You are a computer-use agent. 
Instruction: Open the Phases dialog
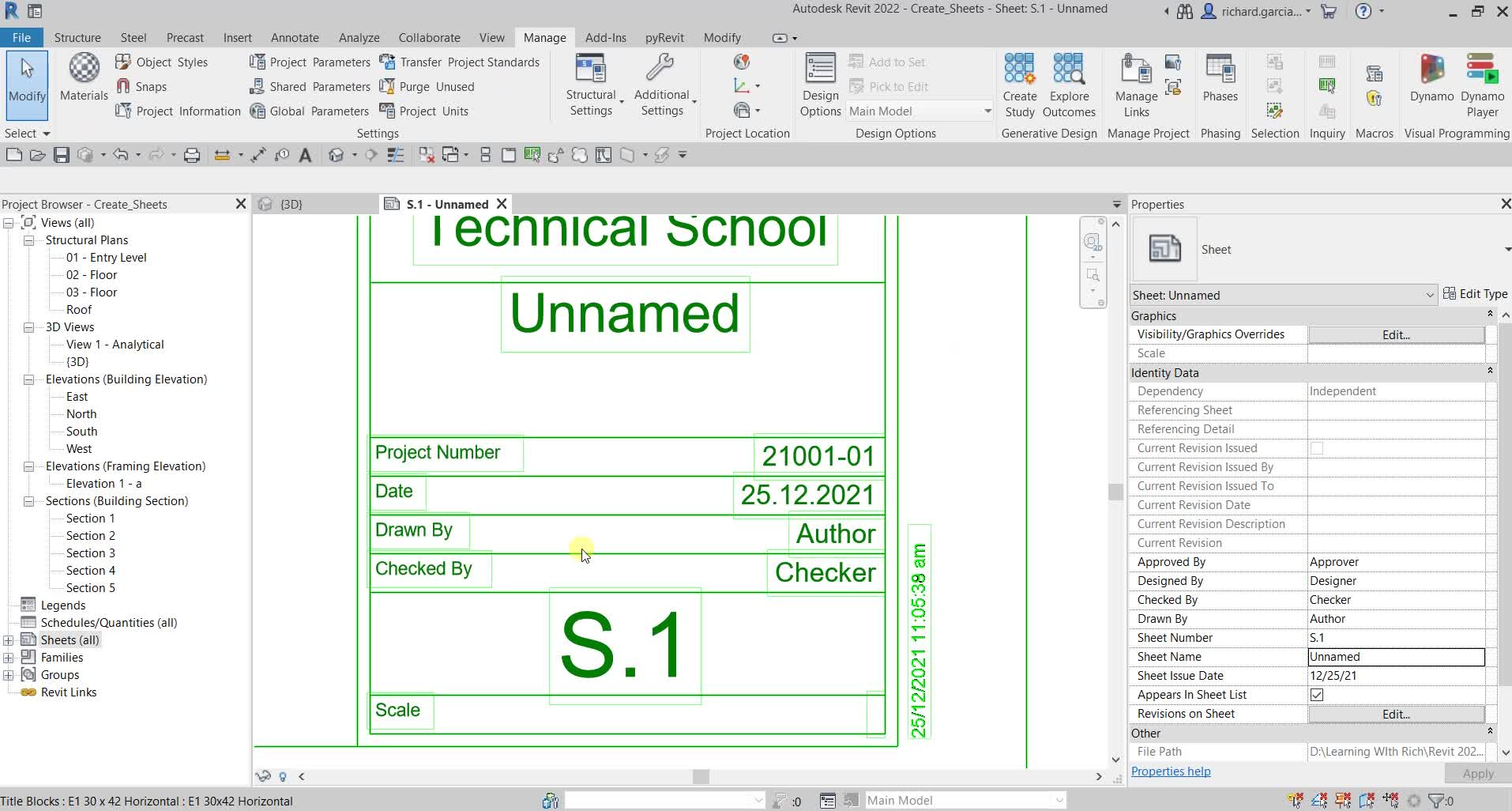tap(1221, 78)
